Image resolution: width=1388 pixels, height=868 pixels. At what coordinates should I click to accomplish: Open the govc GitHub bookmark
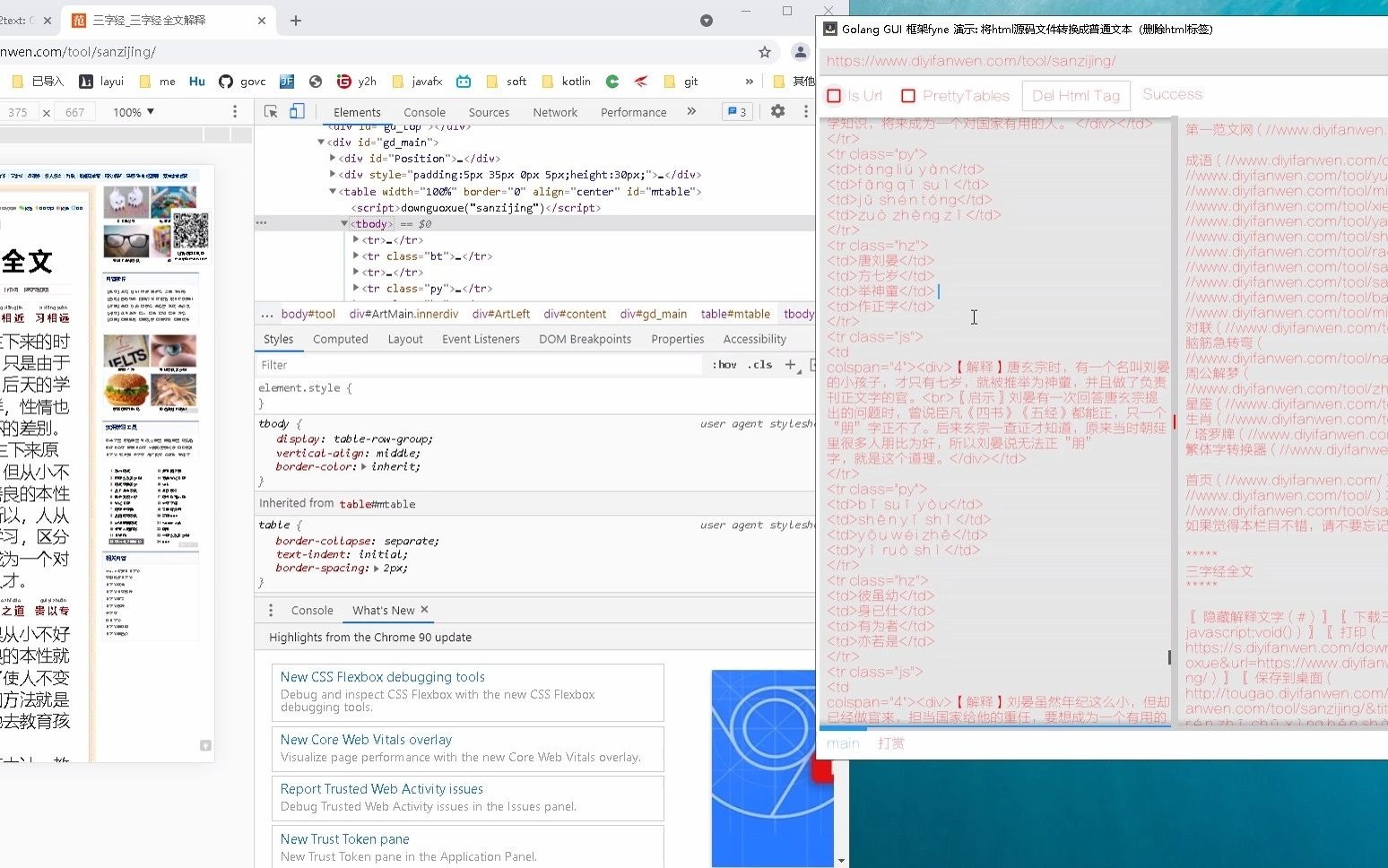242,81
